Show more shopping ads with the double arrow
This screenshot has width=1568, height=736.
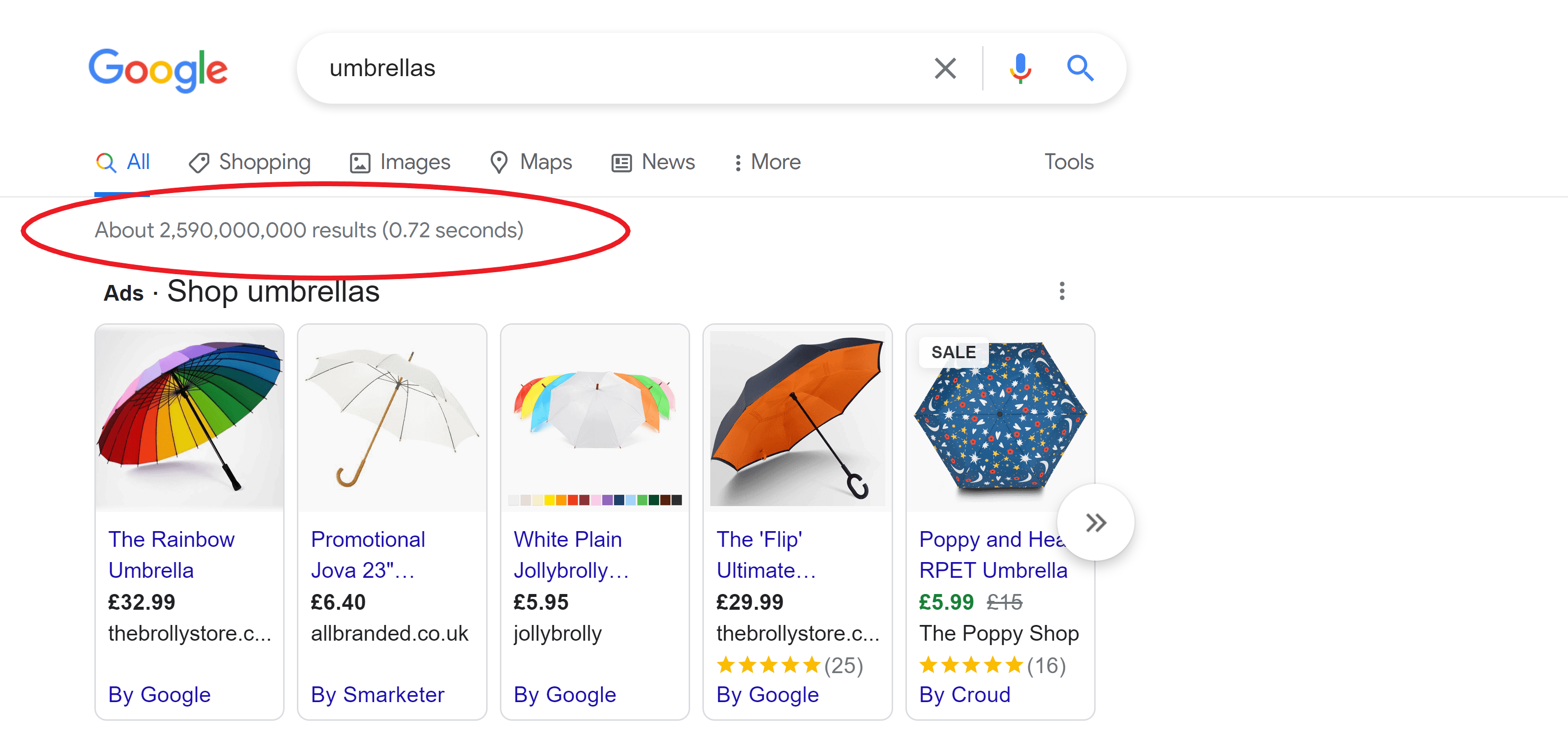click(1095, 522)
